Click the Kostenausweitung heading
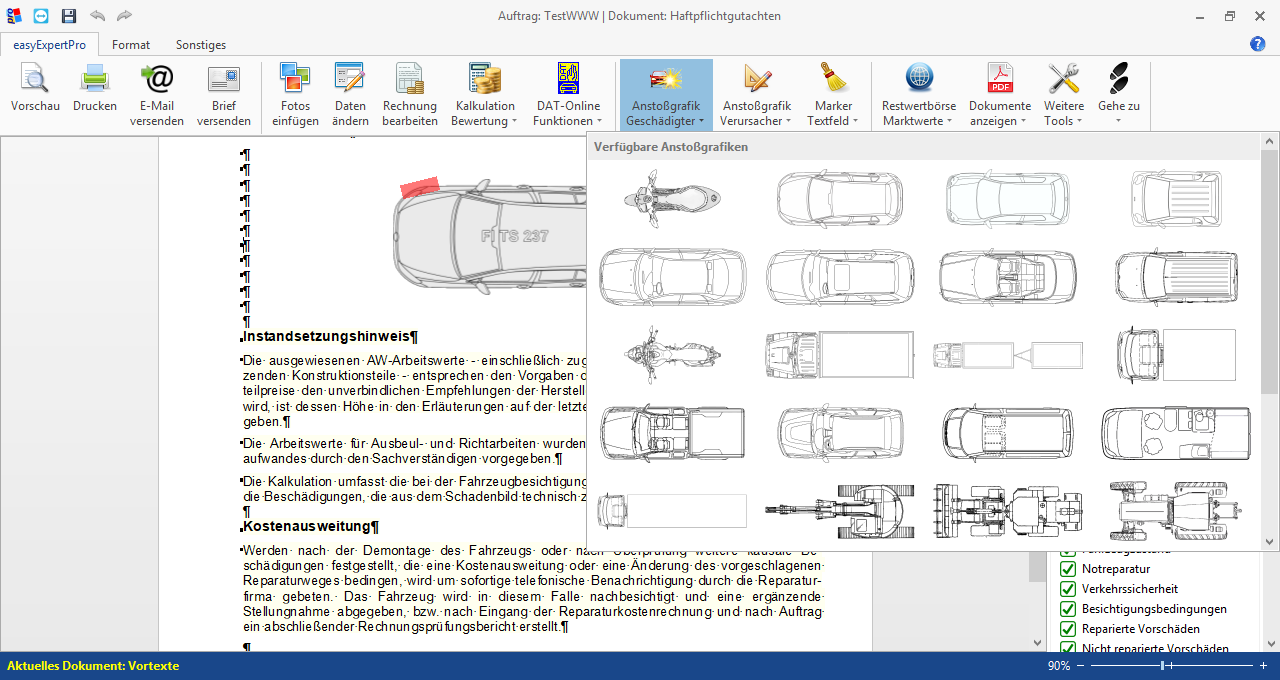This screenshot has width=1280, height=680. [x=307, y=526]
